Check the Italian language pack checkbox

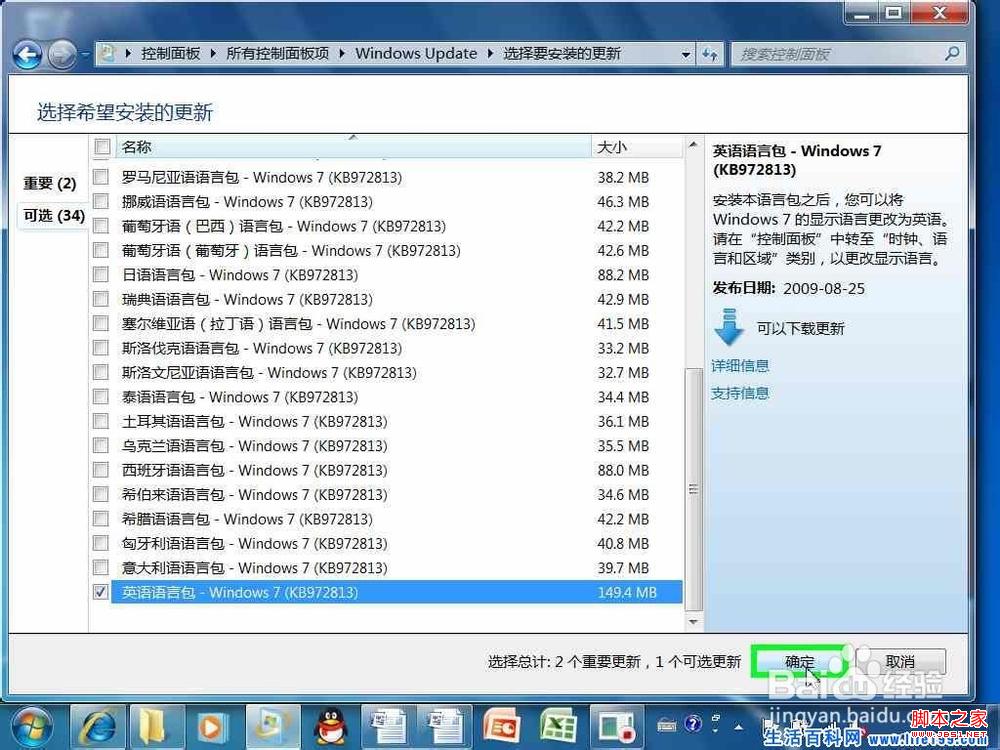(101, 568)
